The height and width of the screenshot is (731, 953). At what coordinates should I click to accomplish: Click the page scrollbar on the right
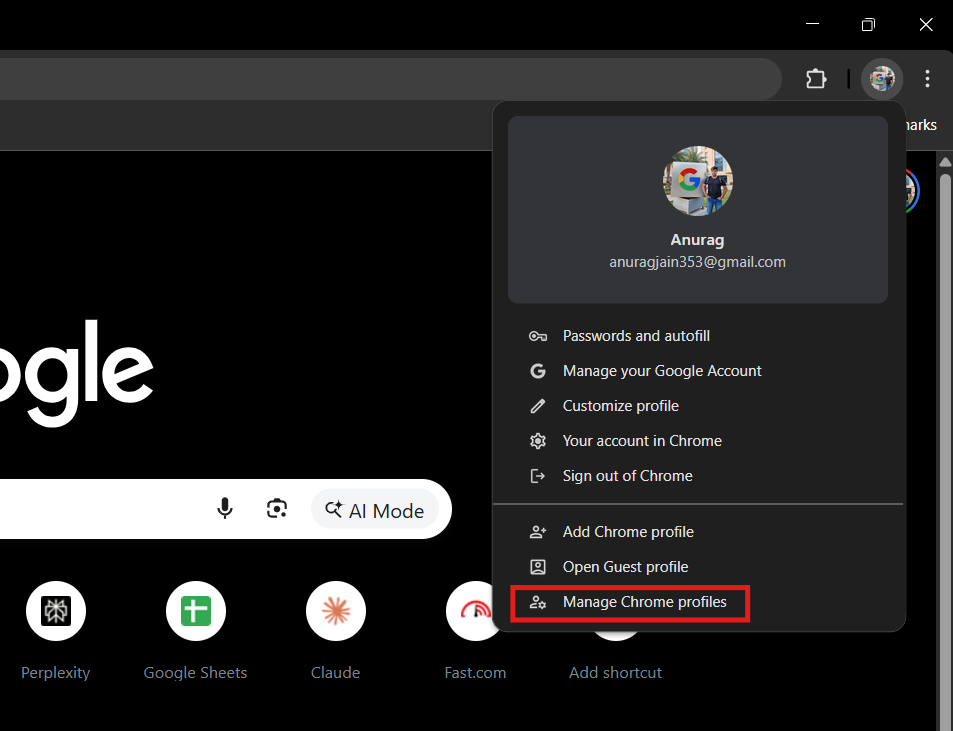point(944,300)
